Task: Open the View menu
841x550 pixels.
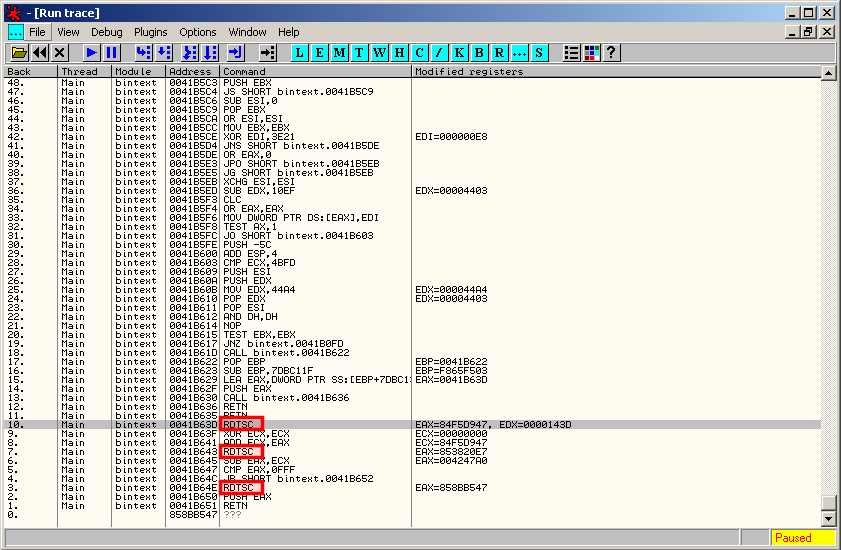Action: click(x=66, y=32)
